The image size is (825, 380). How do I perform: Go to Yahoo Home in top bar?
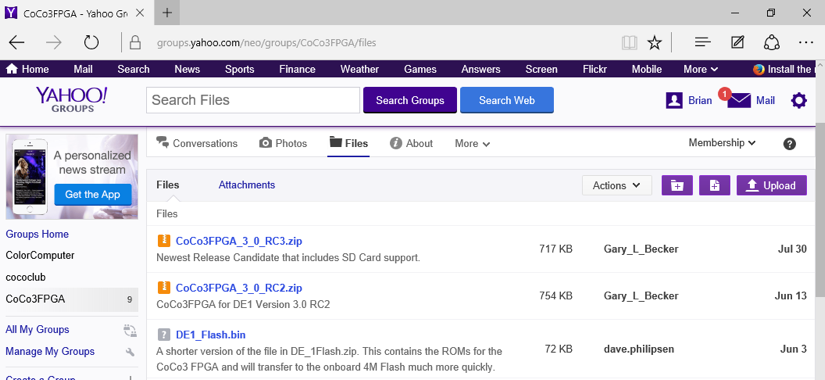(27, 69)
